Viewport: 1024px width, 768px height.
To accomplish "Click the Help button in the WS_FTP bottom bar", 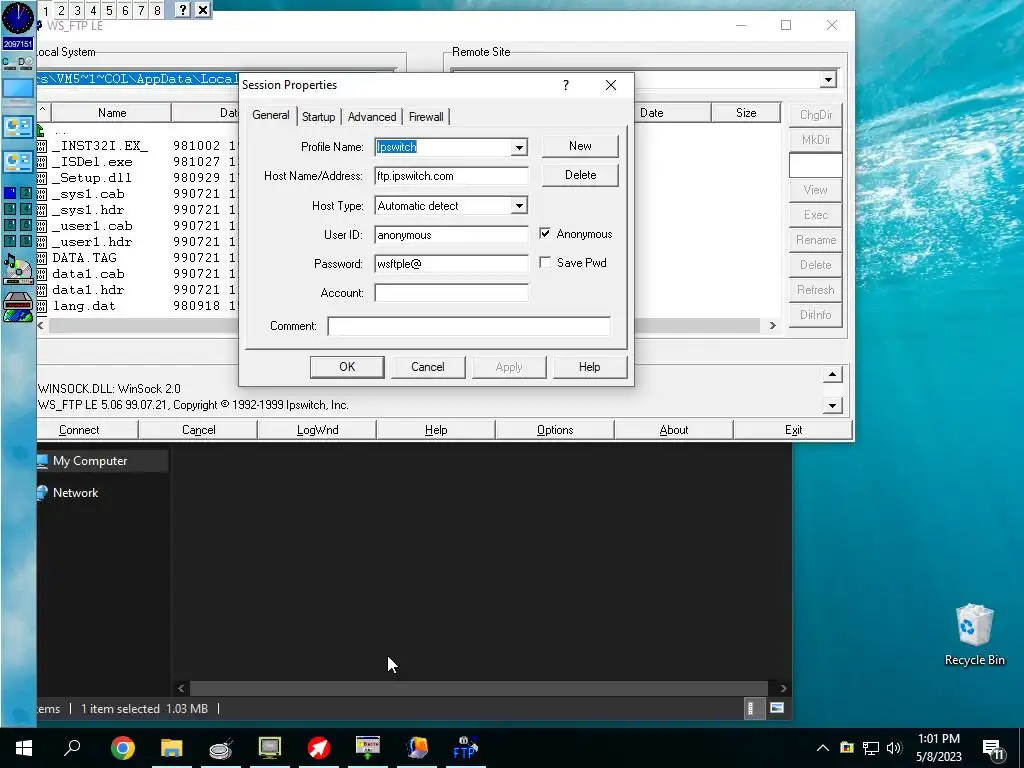I will [436, 430].
